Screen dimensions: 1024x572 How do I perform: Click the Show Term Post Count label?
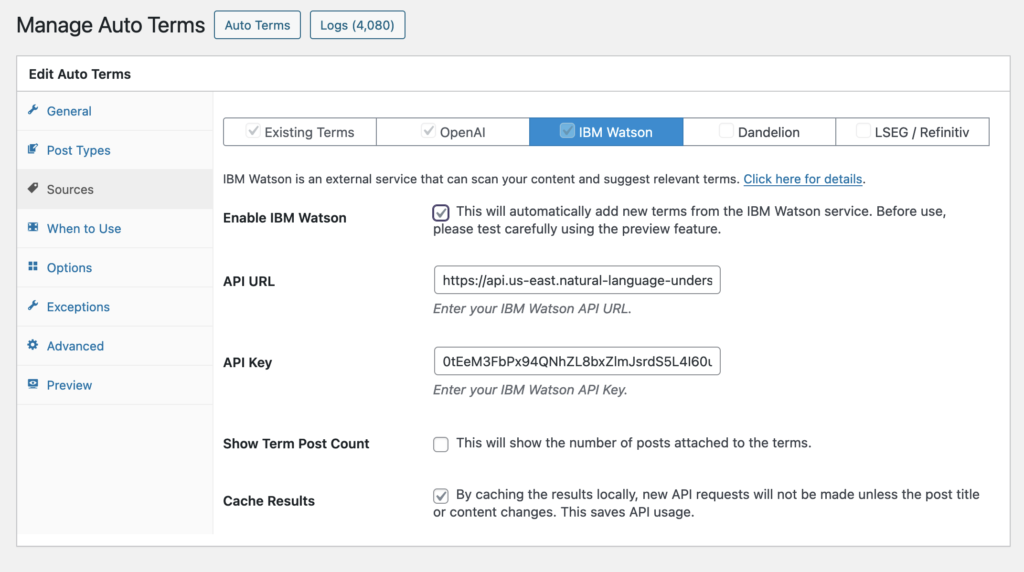point(296,443)
